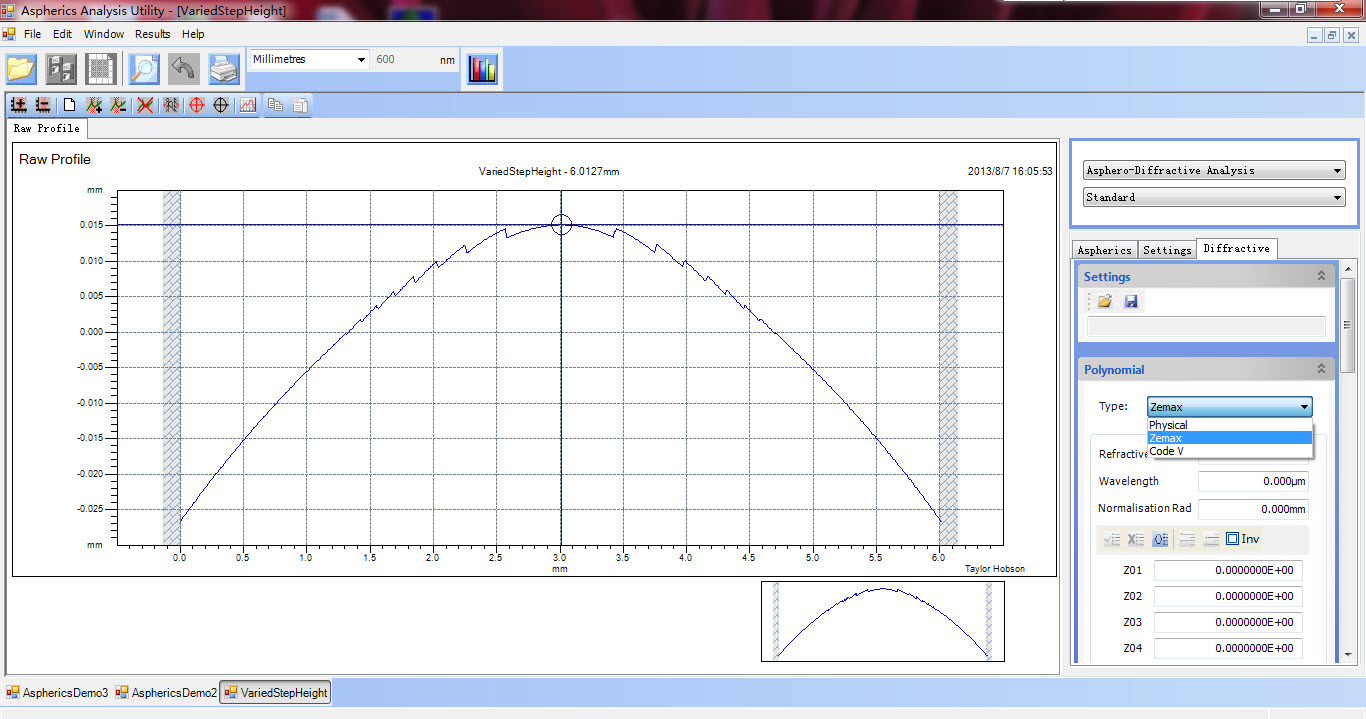Switch to the Aspherics tab
Screen dimensions: 1366x719
coord(1105,250)
